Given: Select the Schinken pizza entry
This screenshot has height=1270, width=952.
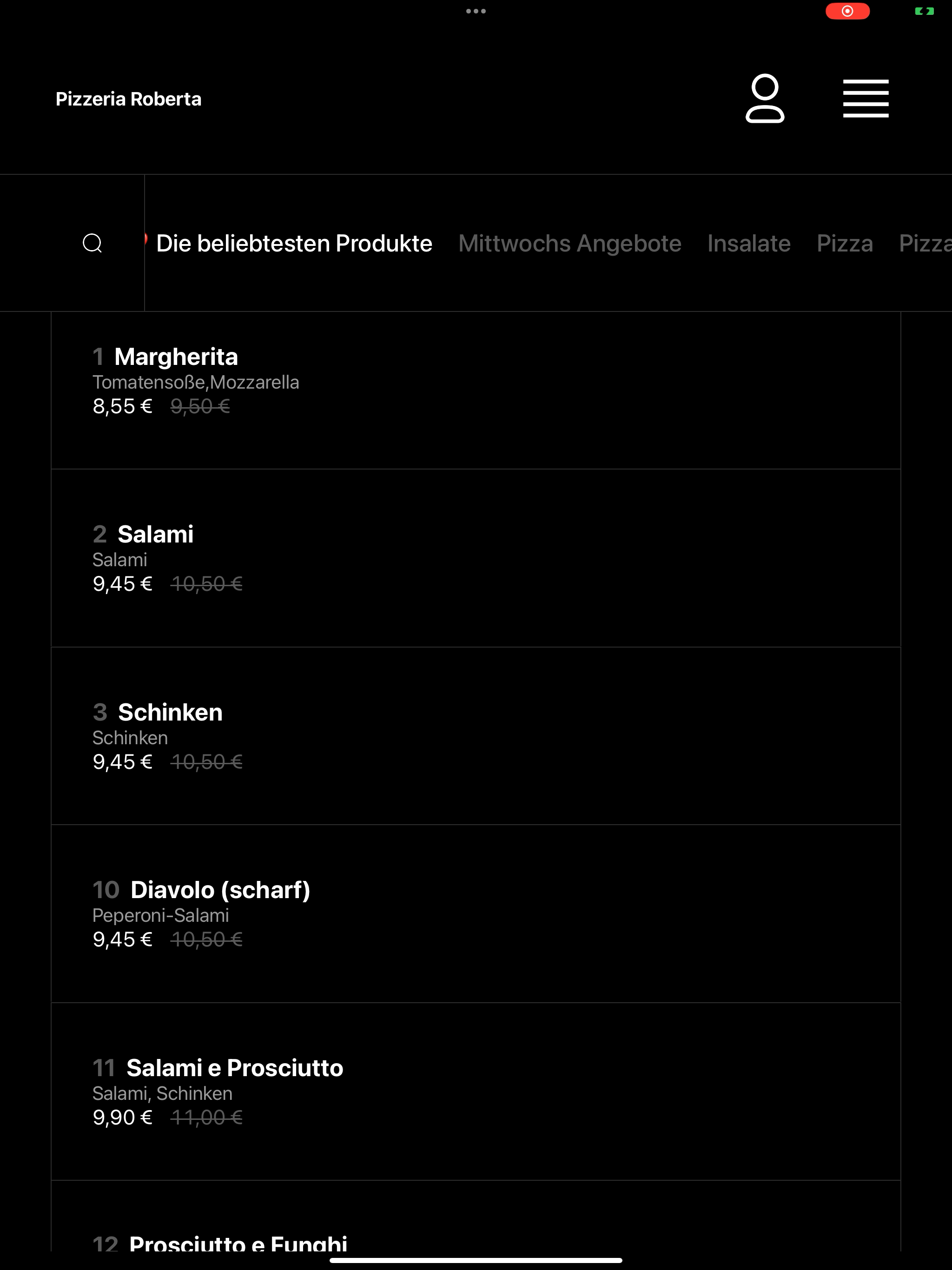Looking at the screenshot, I should click(x=476, y=736).
